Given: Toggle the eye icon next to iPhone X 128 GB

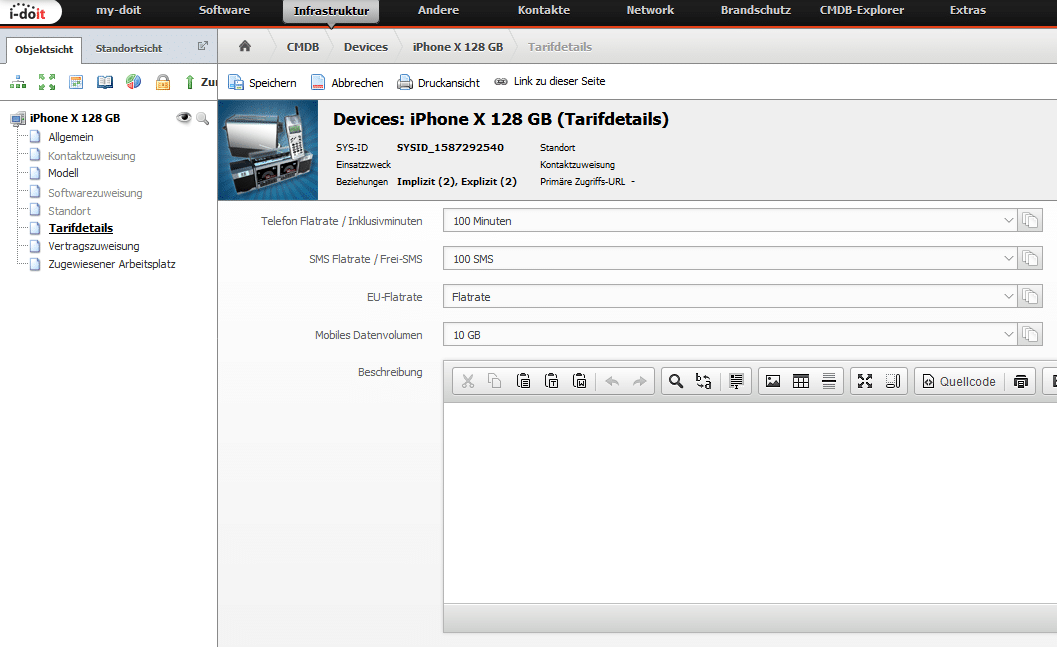Looking at the screenshot, I should (183, 118).
